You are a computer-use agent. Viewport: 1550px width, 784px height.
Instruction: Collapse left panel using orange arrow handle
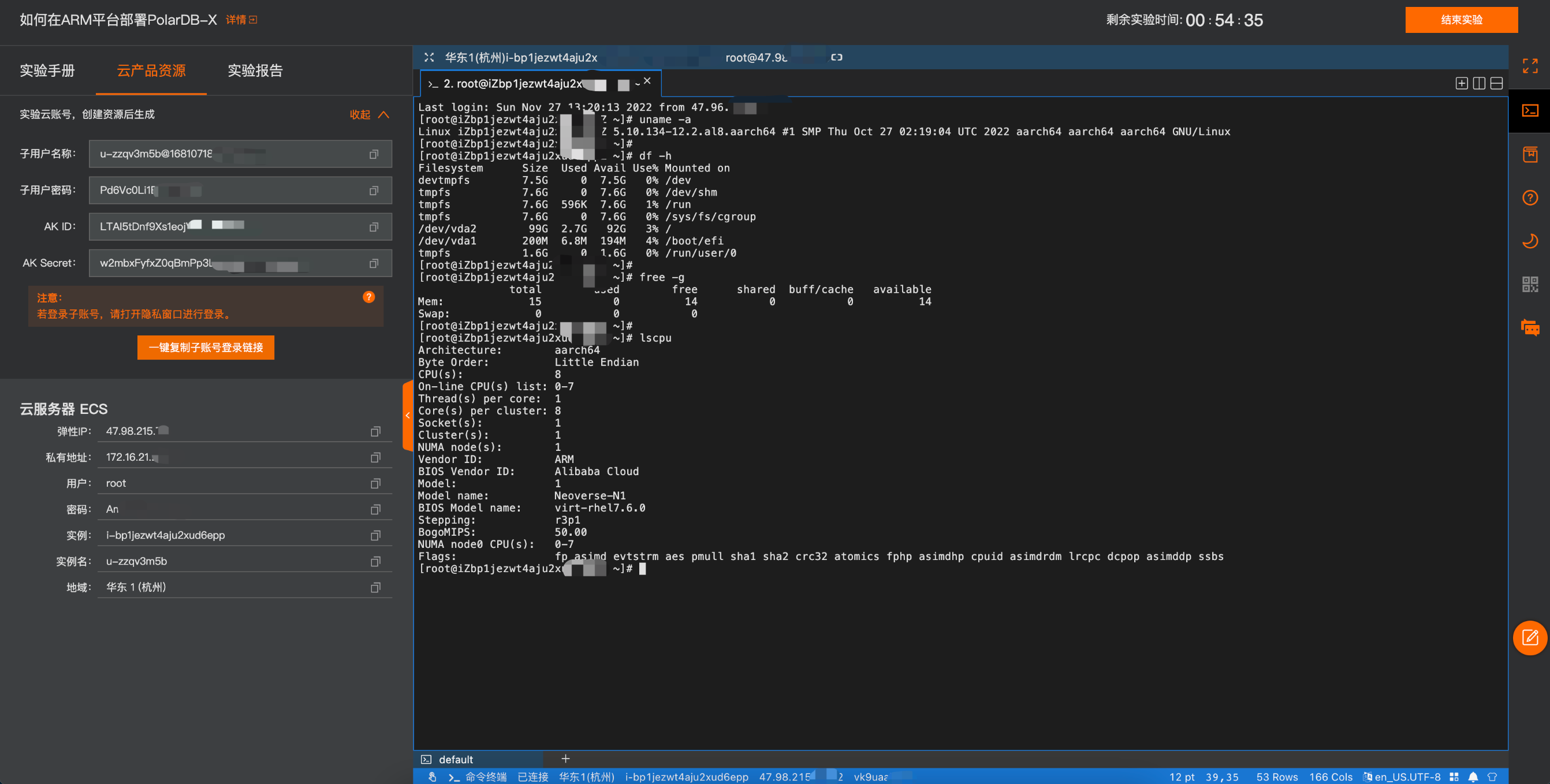click(x=407, y=415)
